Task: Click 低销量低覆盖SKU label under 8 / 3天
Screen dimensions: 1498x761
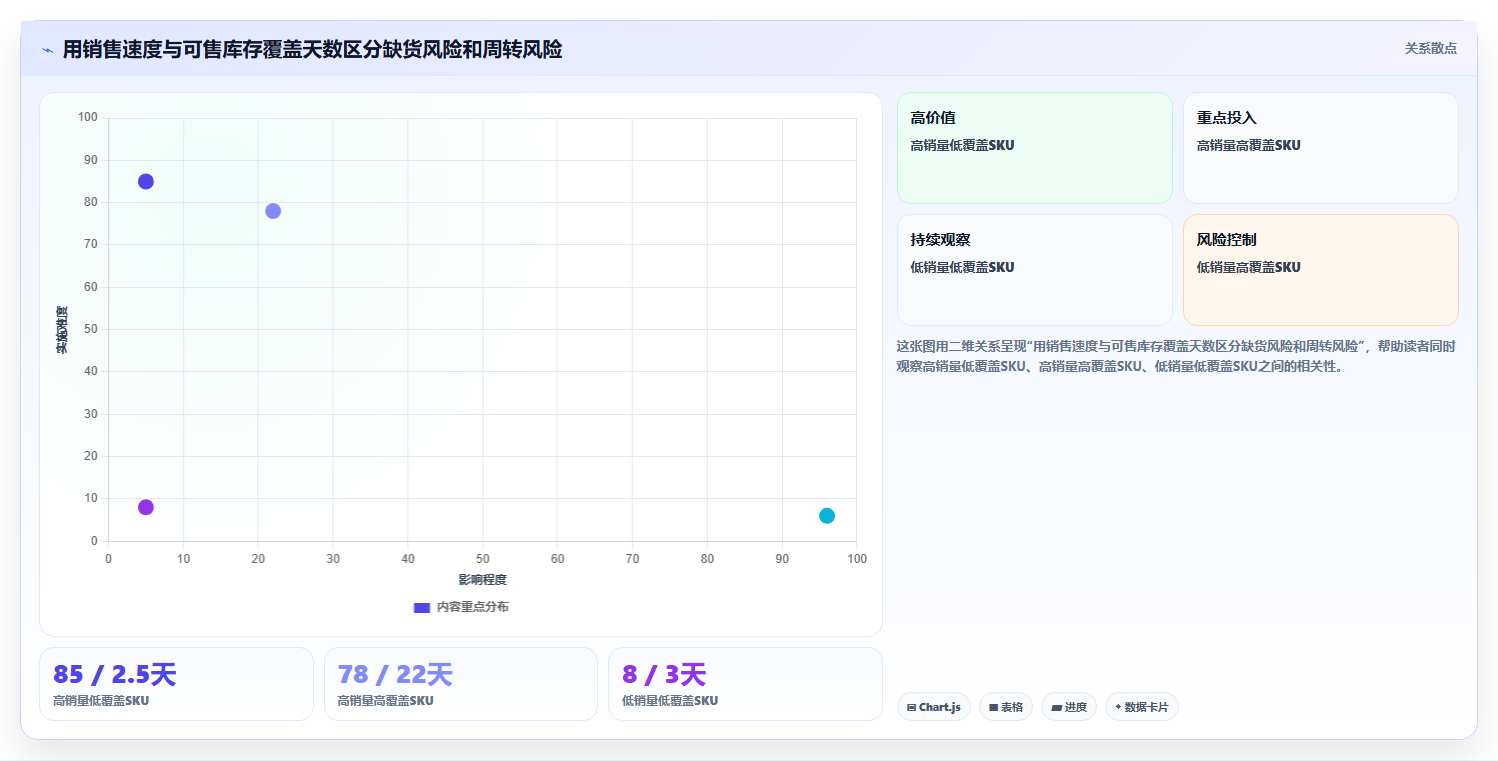Action: click(670, 701)
